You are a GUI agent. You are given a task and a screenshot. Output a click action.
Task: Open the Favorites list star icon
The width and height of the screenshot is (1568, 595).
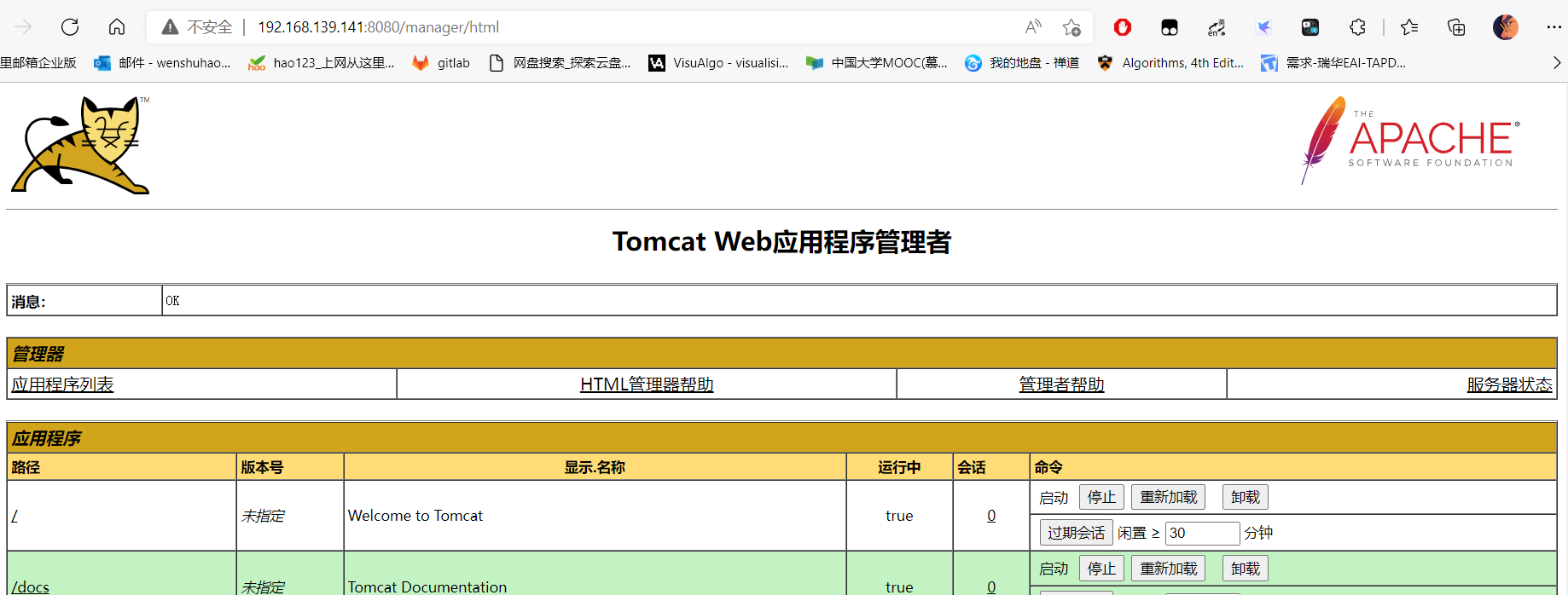(1409, 27)
